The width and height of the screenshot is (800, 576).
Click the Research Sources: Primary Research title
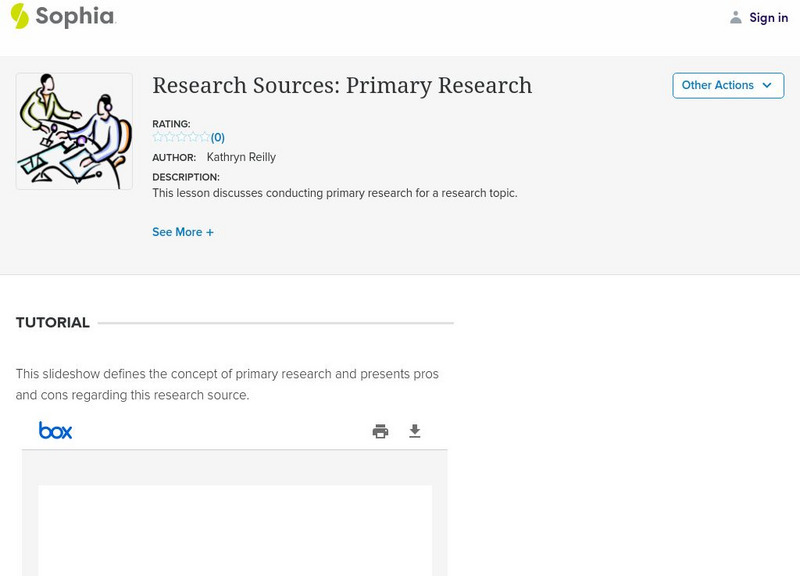click(x=342, y=86)
